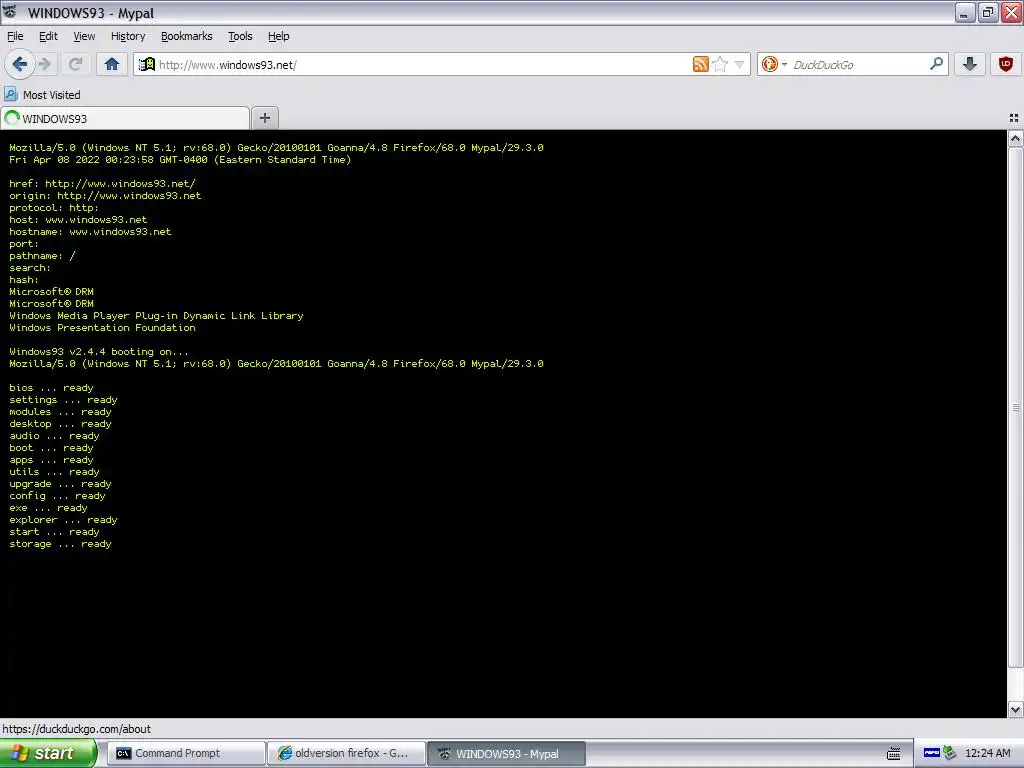Click WINDOWS93 - Mypal taskbar button
The image size is (1024, 768).
[x=507, y=753]
